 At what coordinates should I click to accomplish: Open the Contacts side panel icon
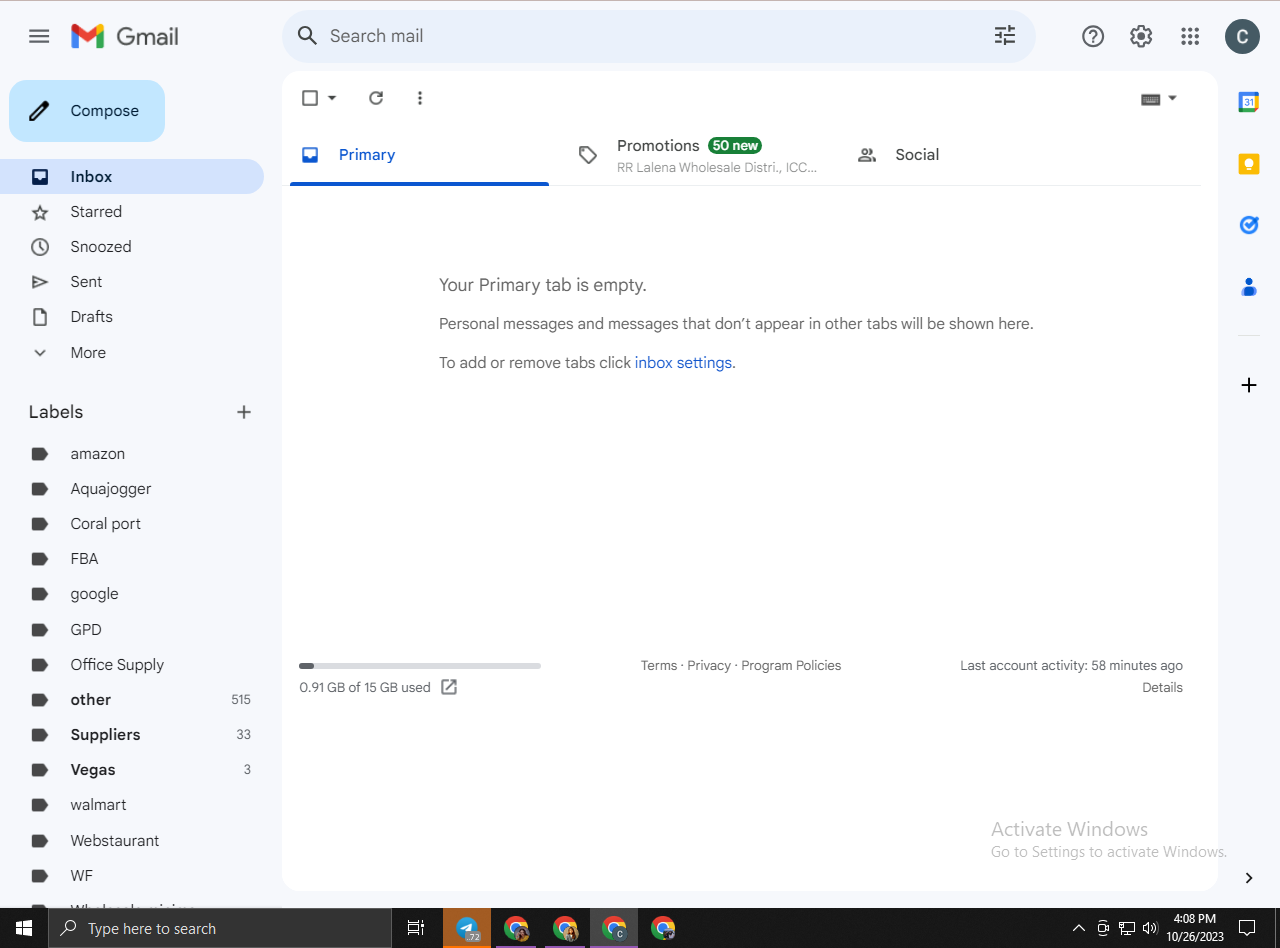tap(1248, 288)
